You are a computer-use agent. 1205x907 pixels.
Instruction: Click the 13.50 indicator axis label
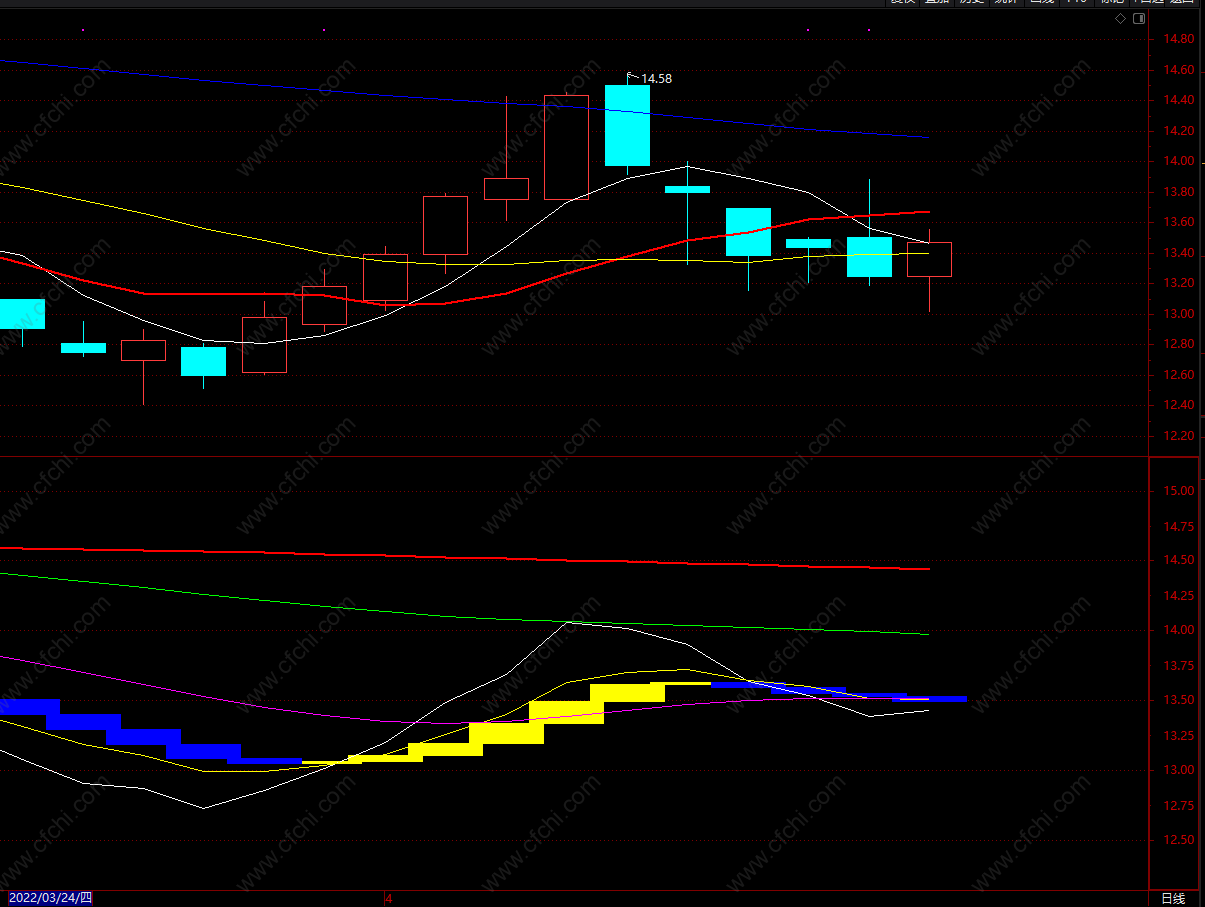[1178, 700]
